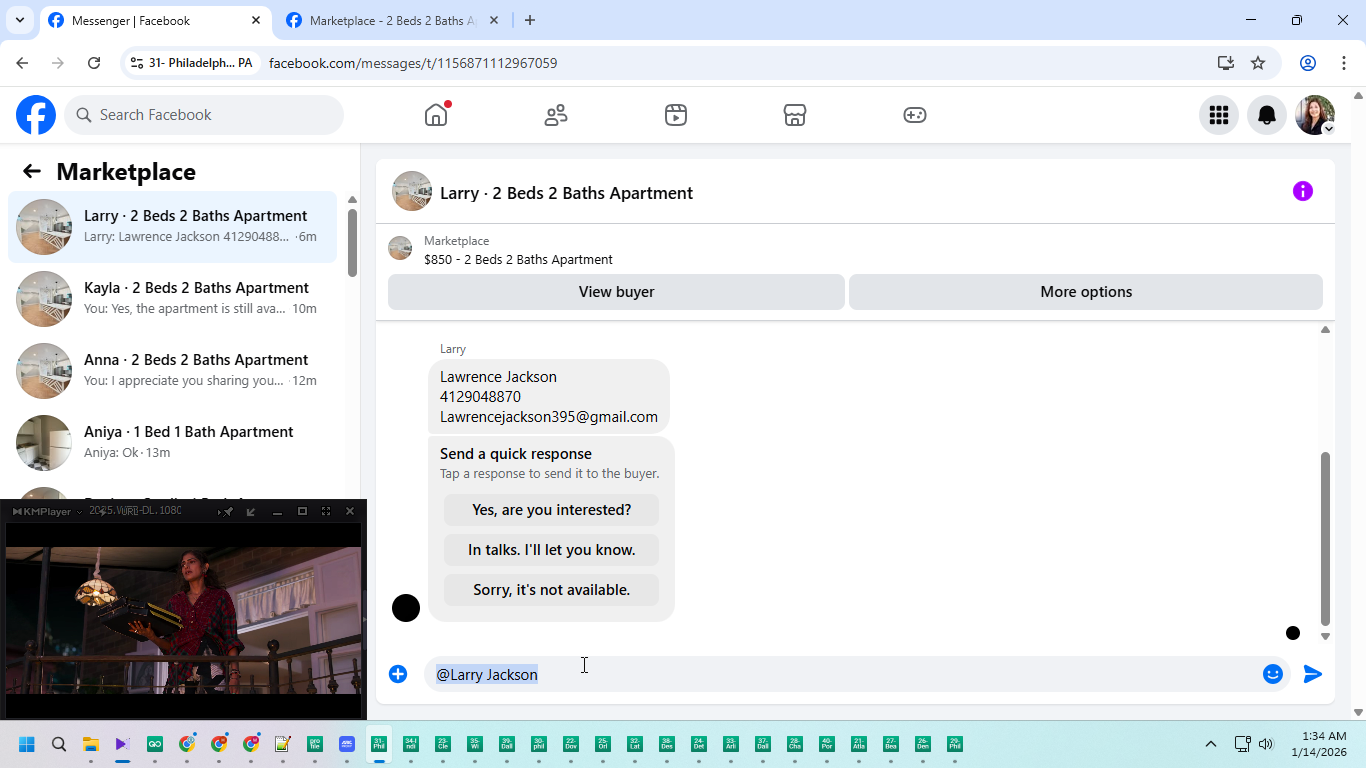The height and width of the screenshot is (768, 1366).
Task: Open the emoji picker in message box
Action: [x=1273, y=674]
